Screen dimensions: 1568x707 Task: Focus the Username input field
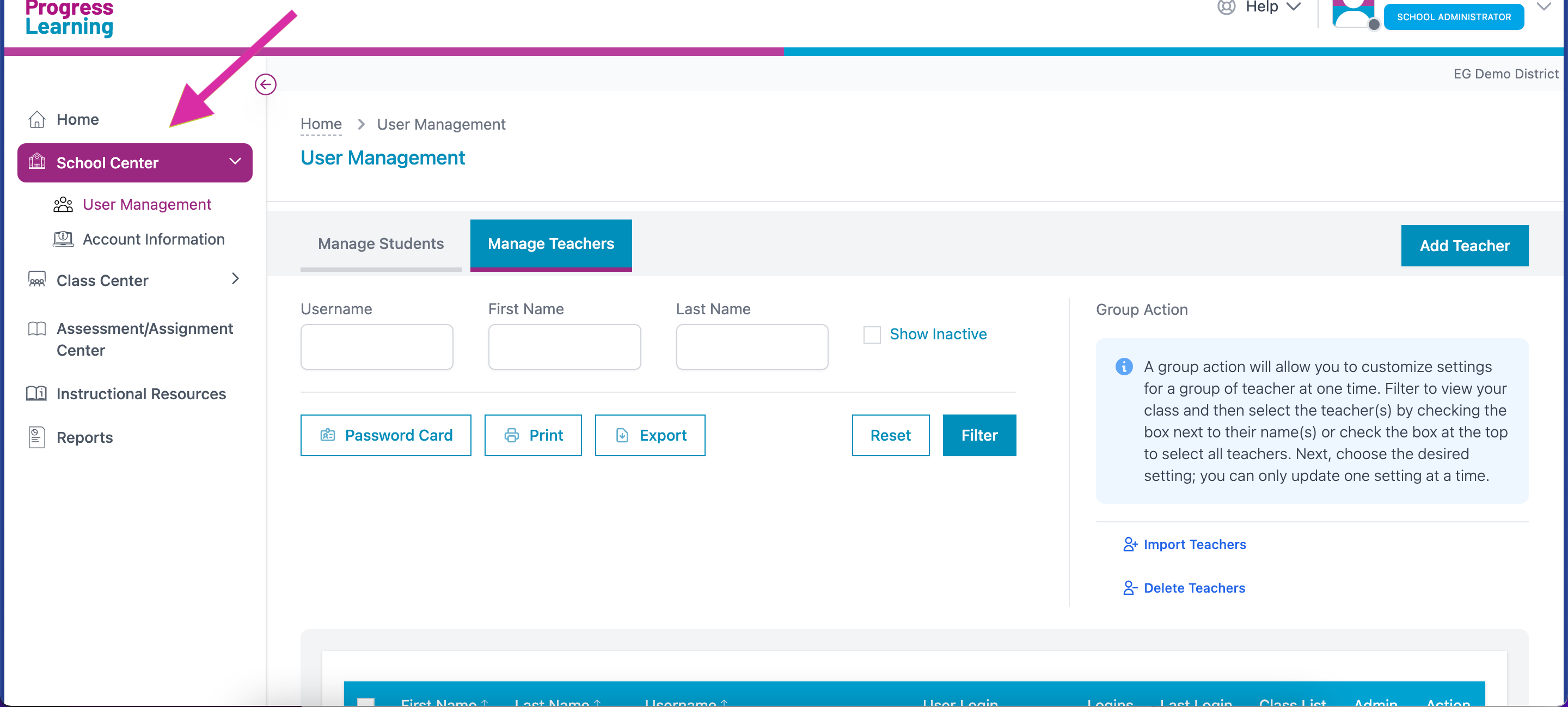(x=377, y=347)
